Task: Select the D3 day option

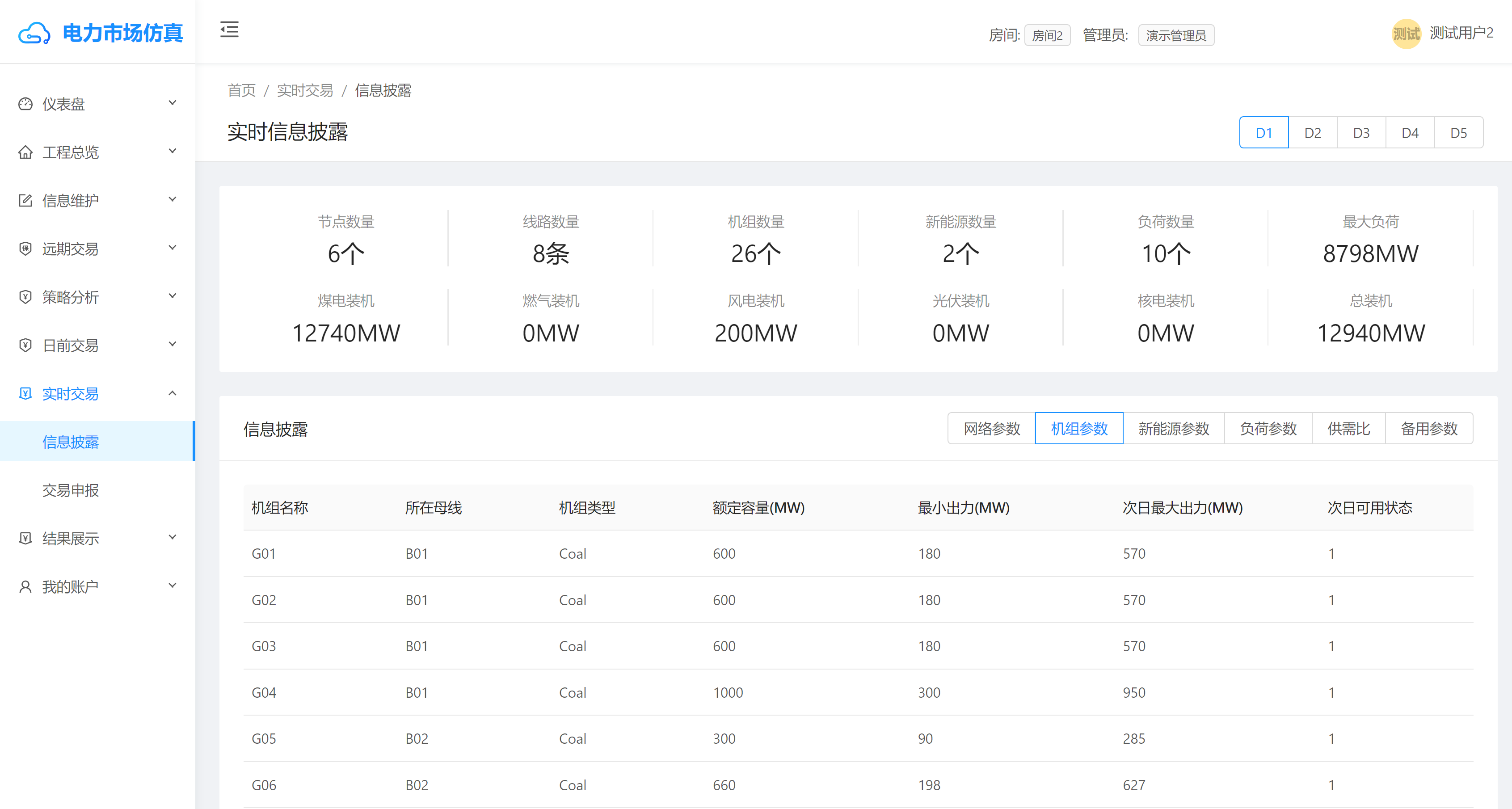Action: [x=1361, y=133]
